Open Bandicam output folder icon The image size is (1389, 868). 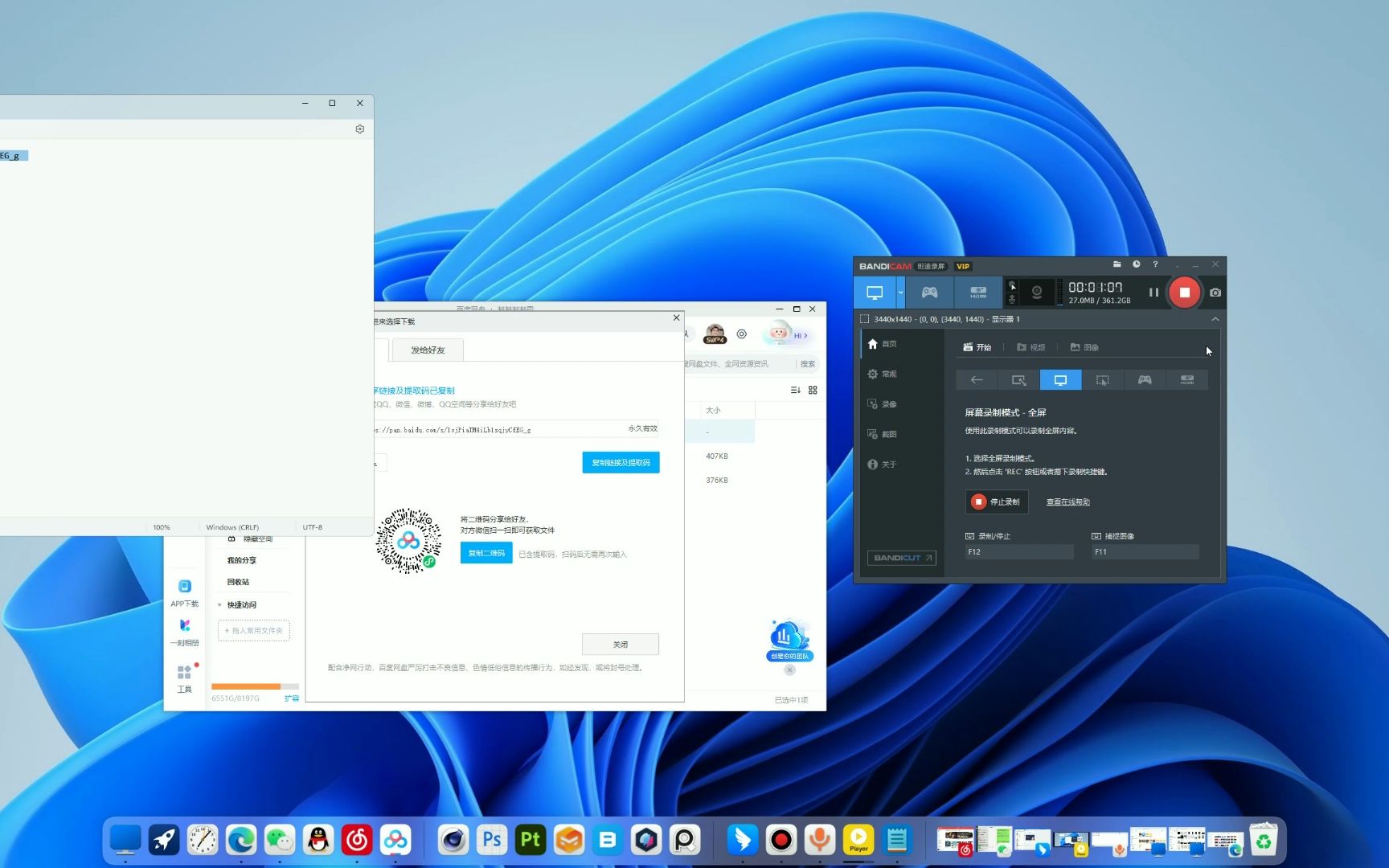click(1117, 264)
